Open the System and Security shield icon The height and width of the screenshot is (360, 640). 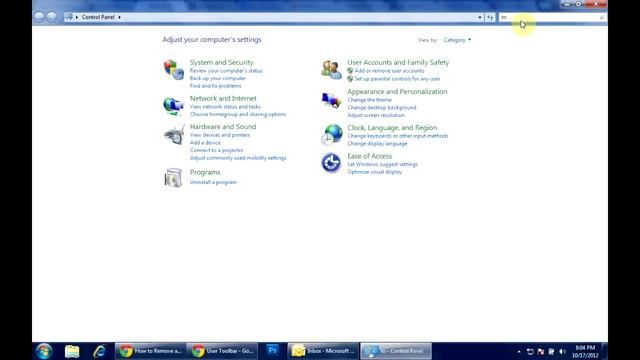(173, 70)
